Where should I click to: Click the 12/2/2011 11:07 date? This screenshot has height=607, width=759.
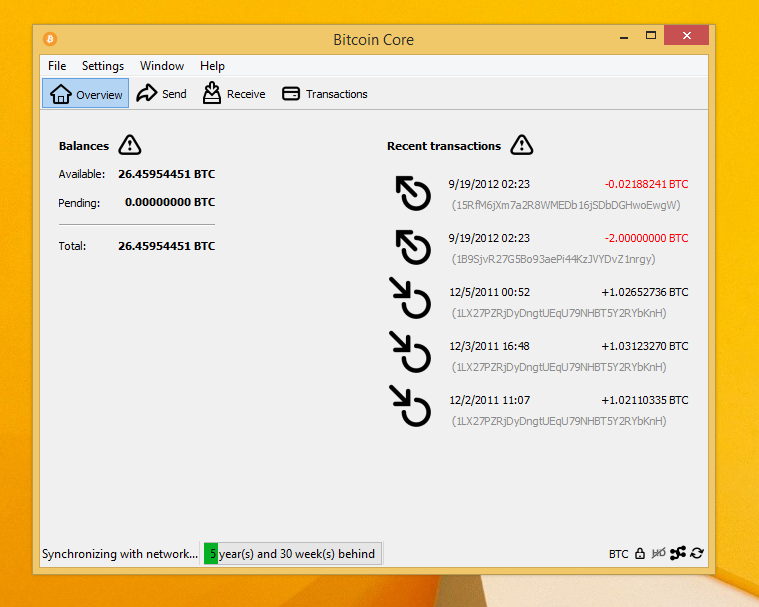pos(489,400)
